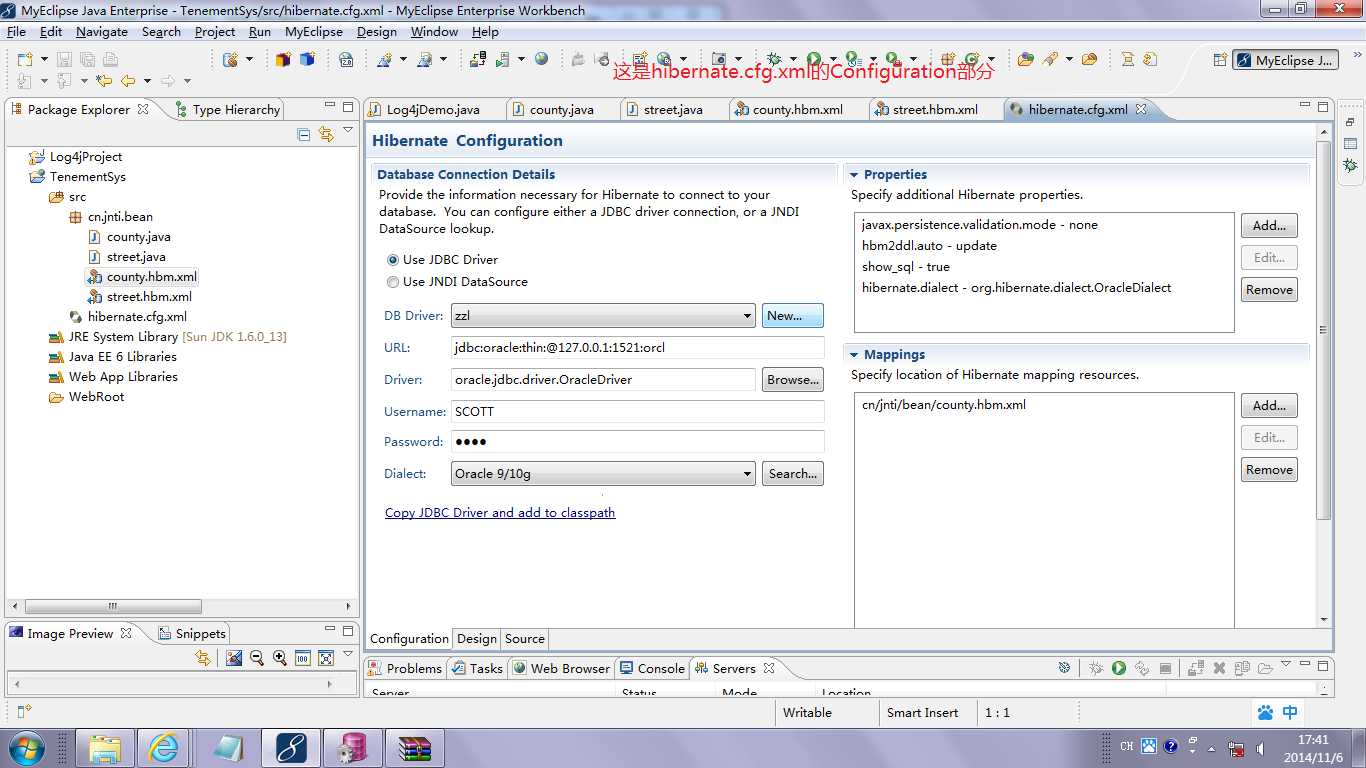Click Add... button in Properties section

coord(1269,226)
